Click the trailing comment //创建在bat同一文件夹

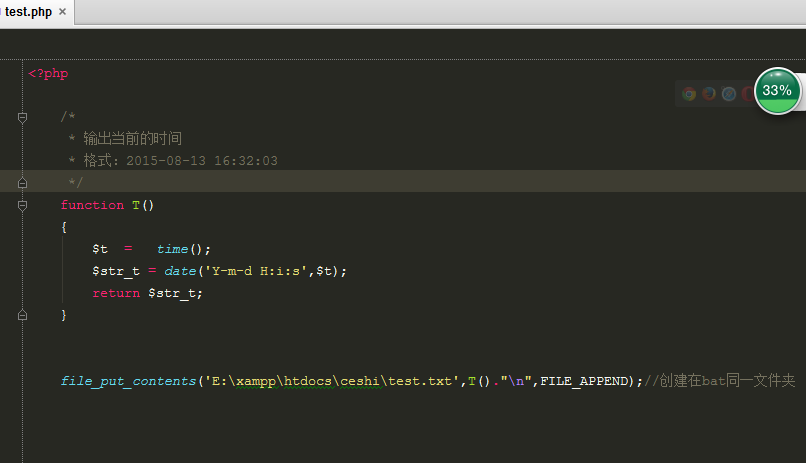(720, 381)
